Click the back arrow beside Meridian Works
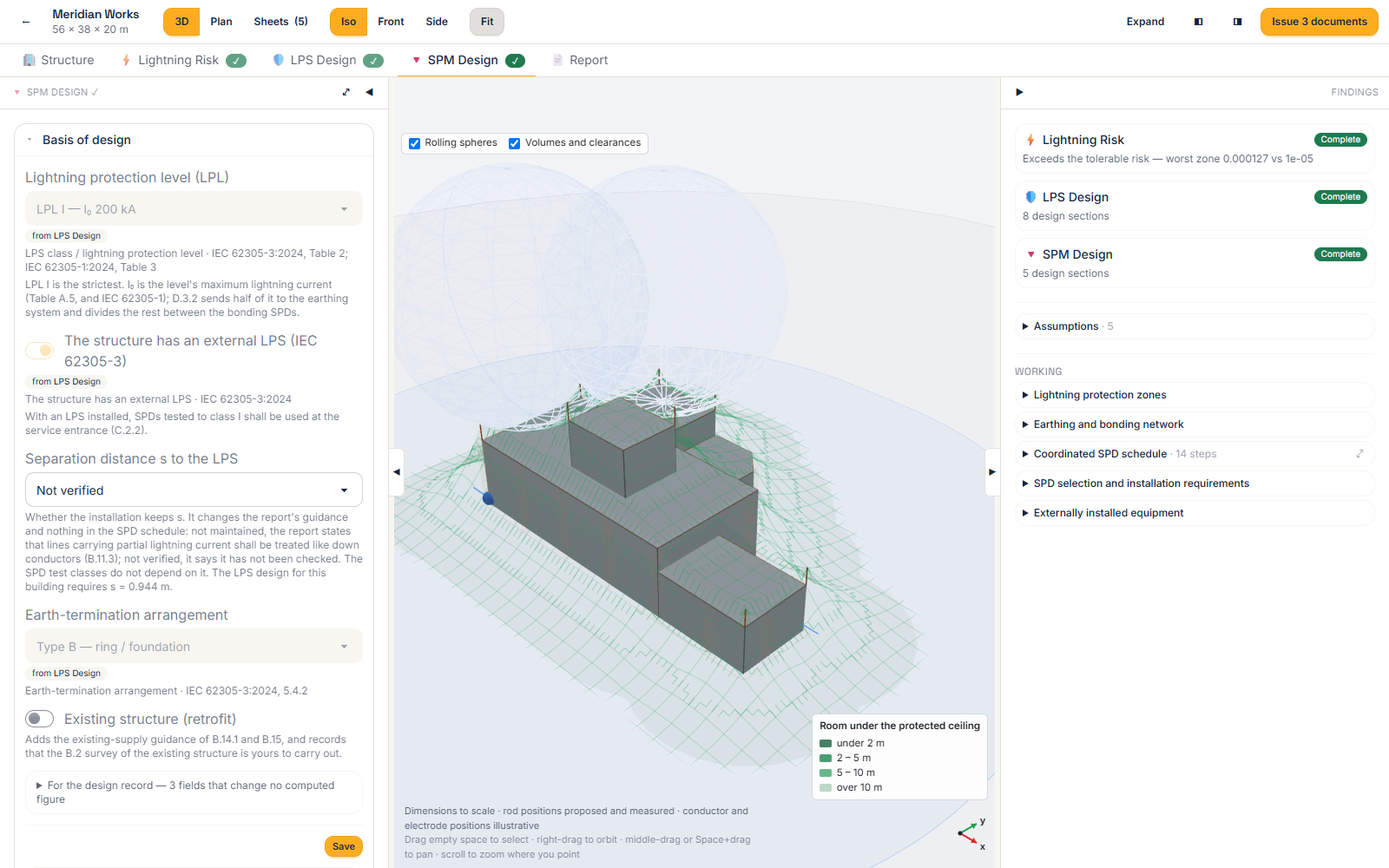1389x868 pixels. [26, 22]
